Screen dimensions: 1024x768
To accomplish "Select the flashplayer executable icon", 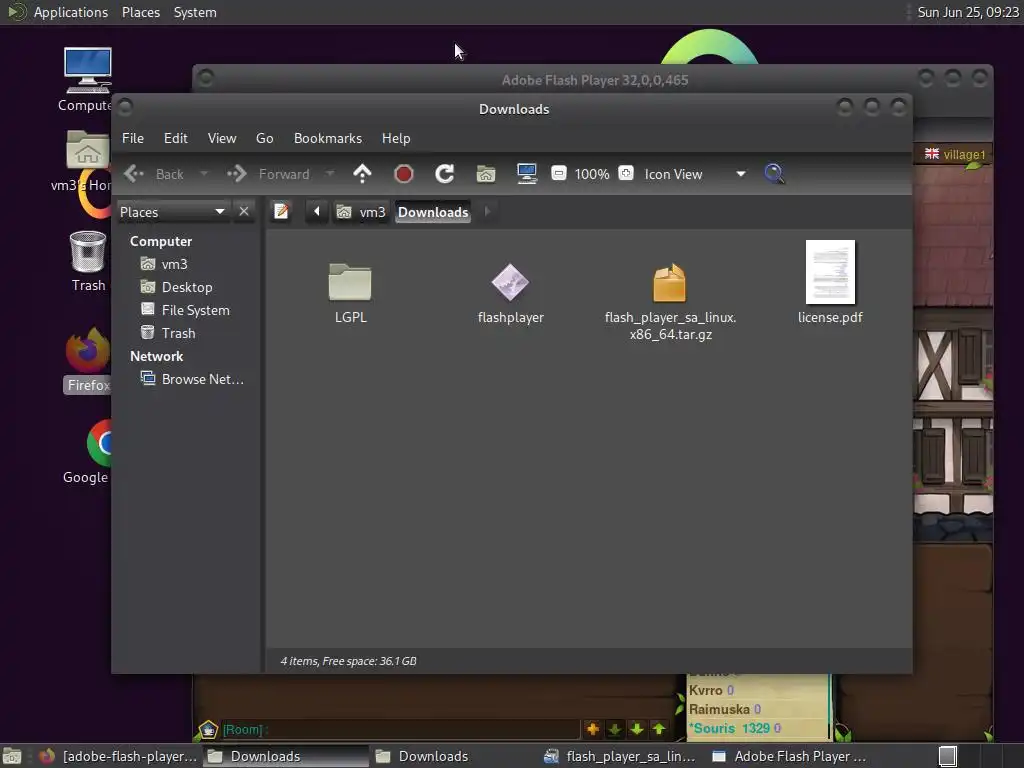I will click(510, 282).
